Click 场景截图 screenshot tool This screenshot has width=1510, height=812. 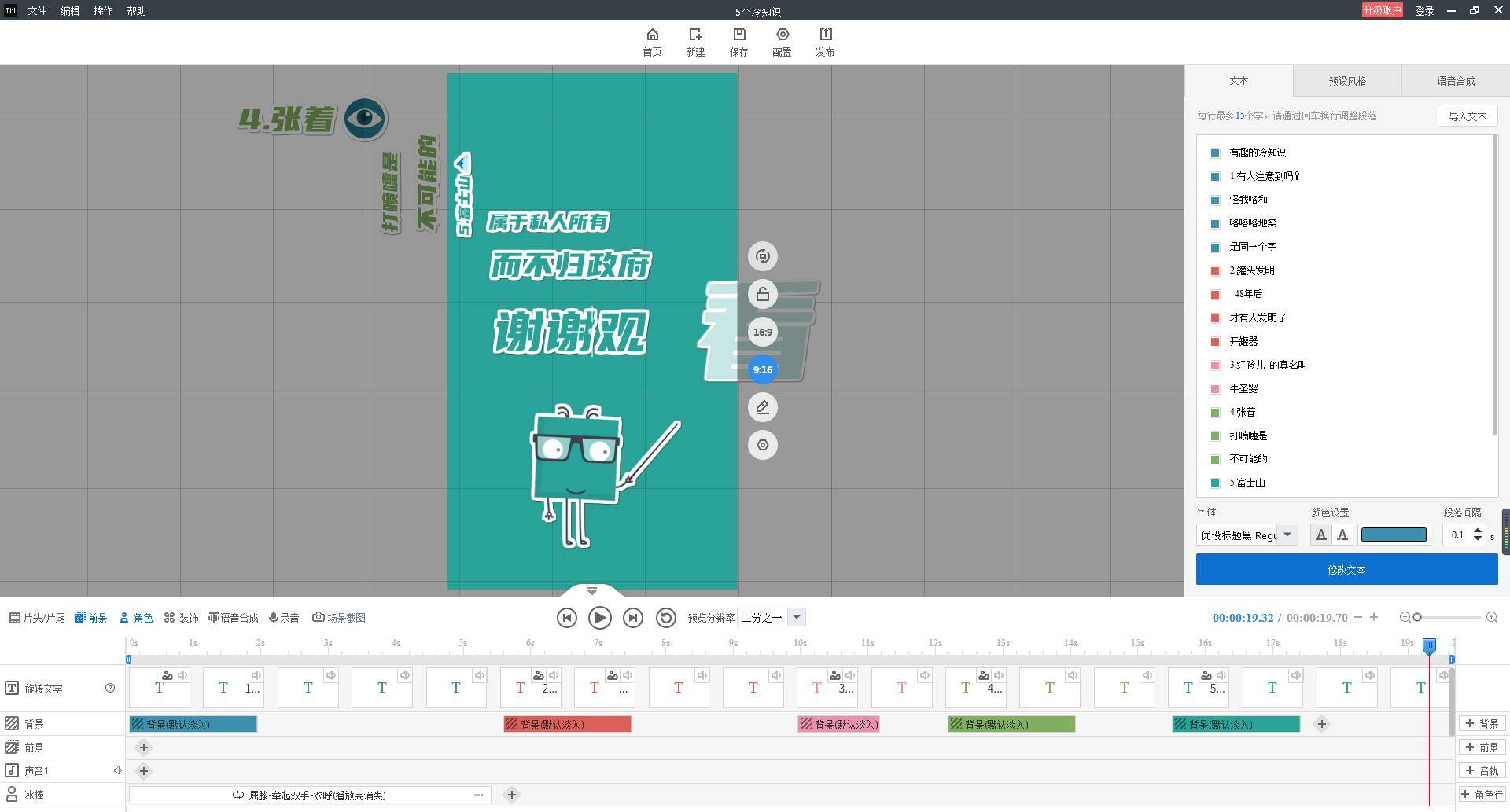(x=339, y=618)
